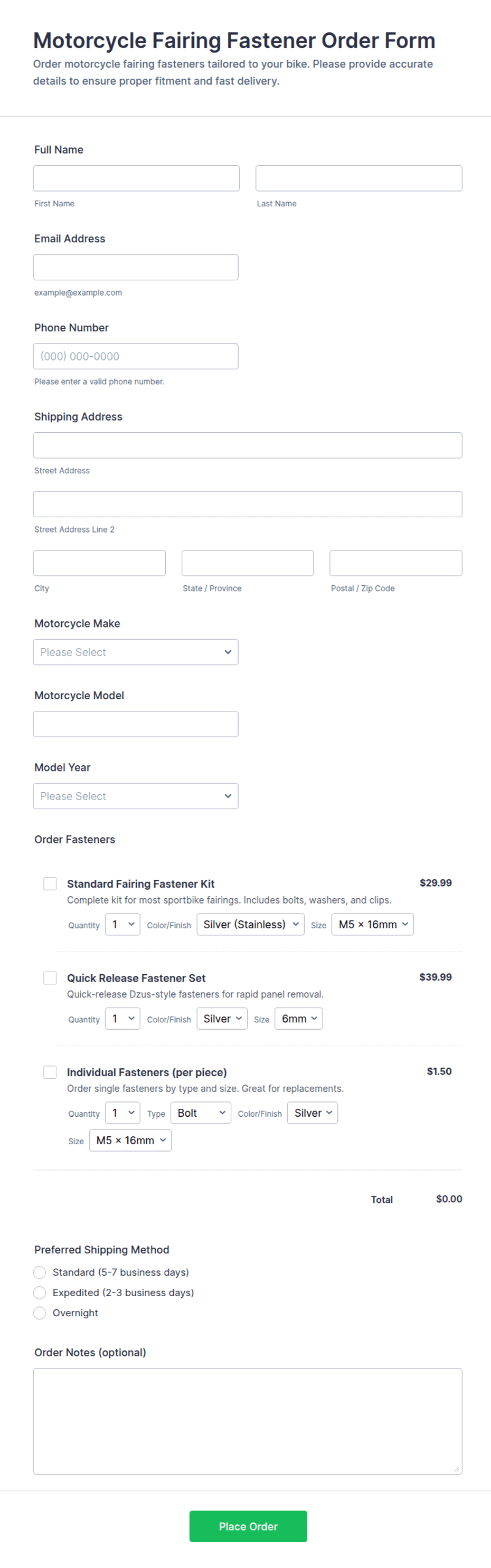This screenshot has width=491, height=1568.
Task: Open the Motorcycle Make dropdown
Action: point(135,652)
